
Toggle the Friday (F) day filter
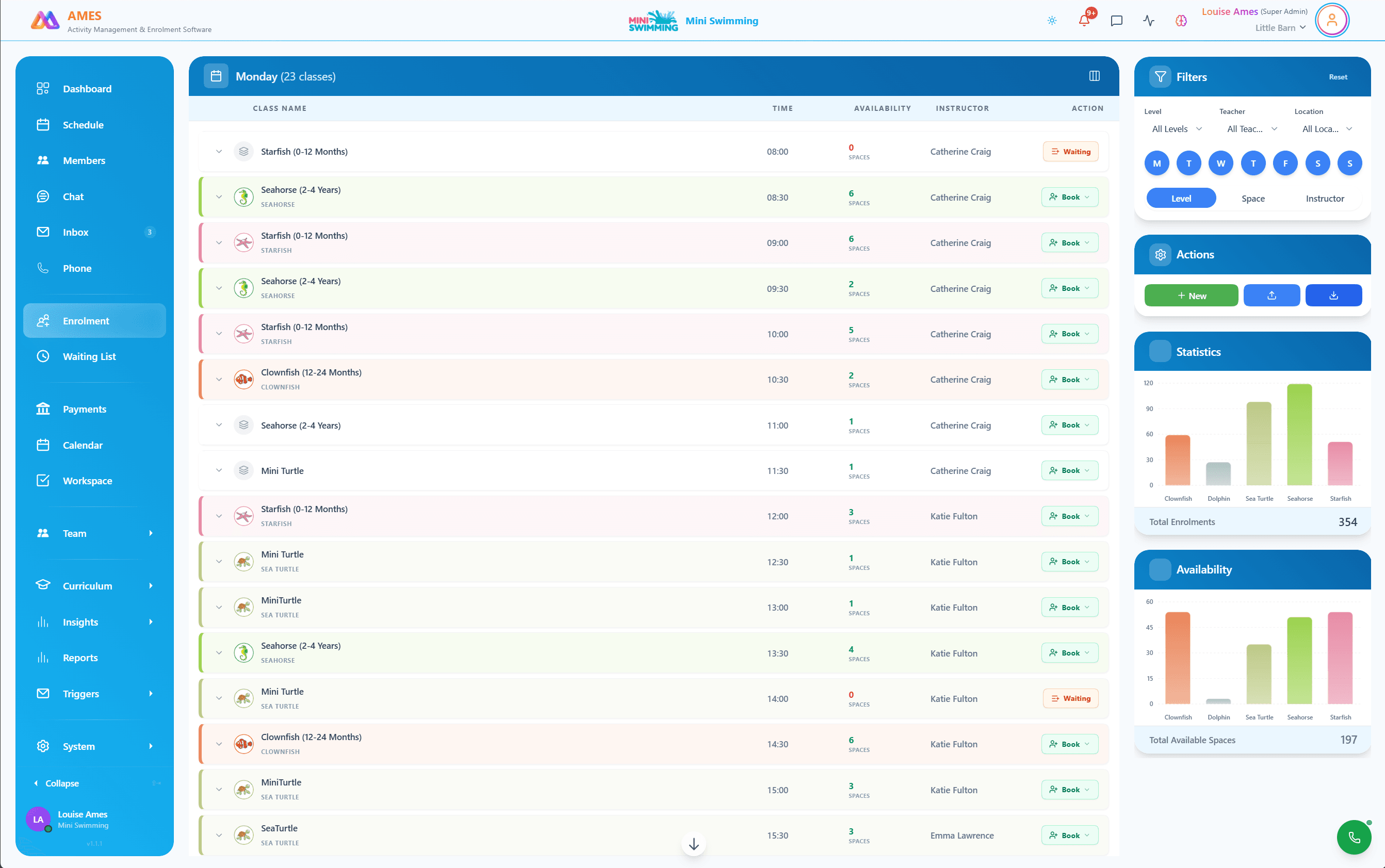click(x=1285, y=163)
